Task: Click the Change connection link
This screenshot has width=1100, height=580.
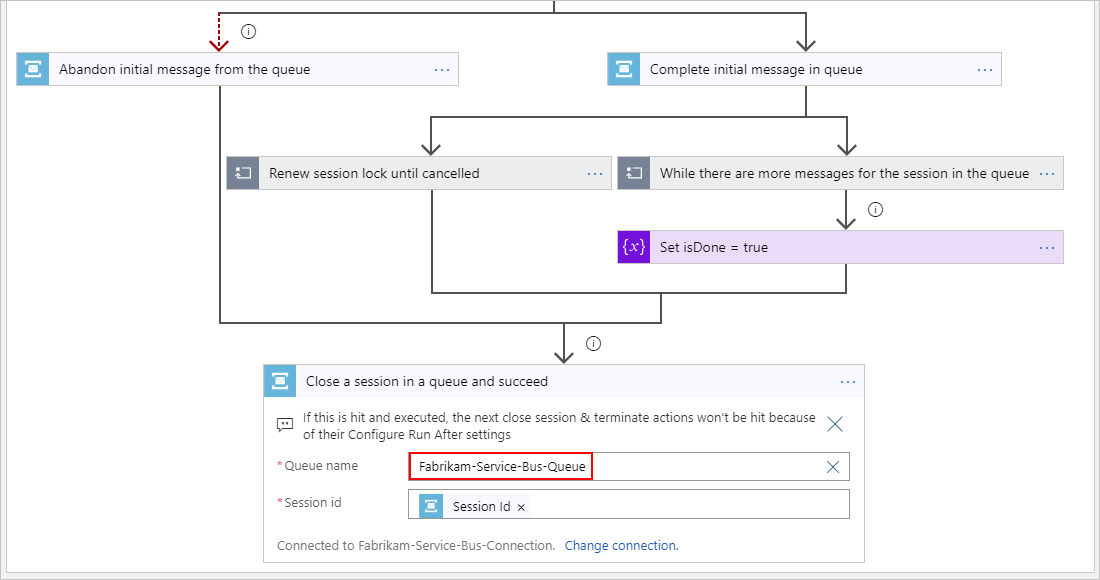Action: tap(621, 546)
